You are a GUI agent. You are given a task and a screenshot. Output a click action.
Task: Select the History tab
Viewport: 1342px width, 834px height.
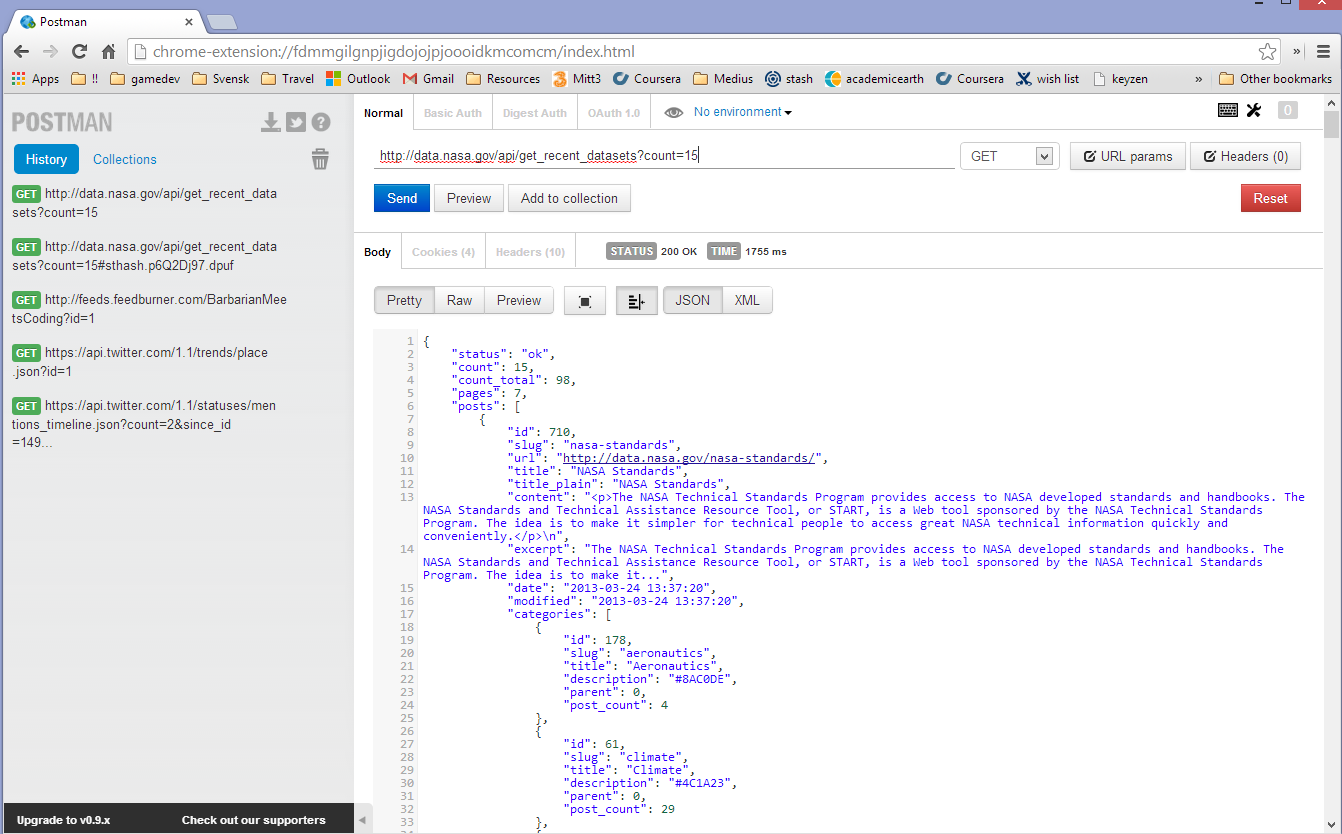click(46, 159)
